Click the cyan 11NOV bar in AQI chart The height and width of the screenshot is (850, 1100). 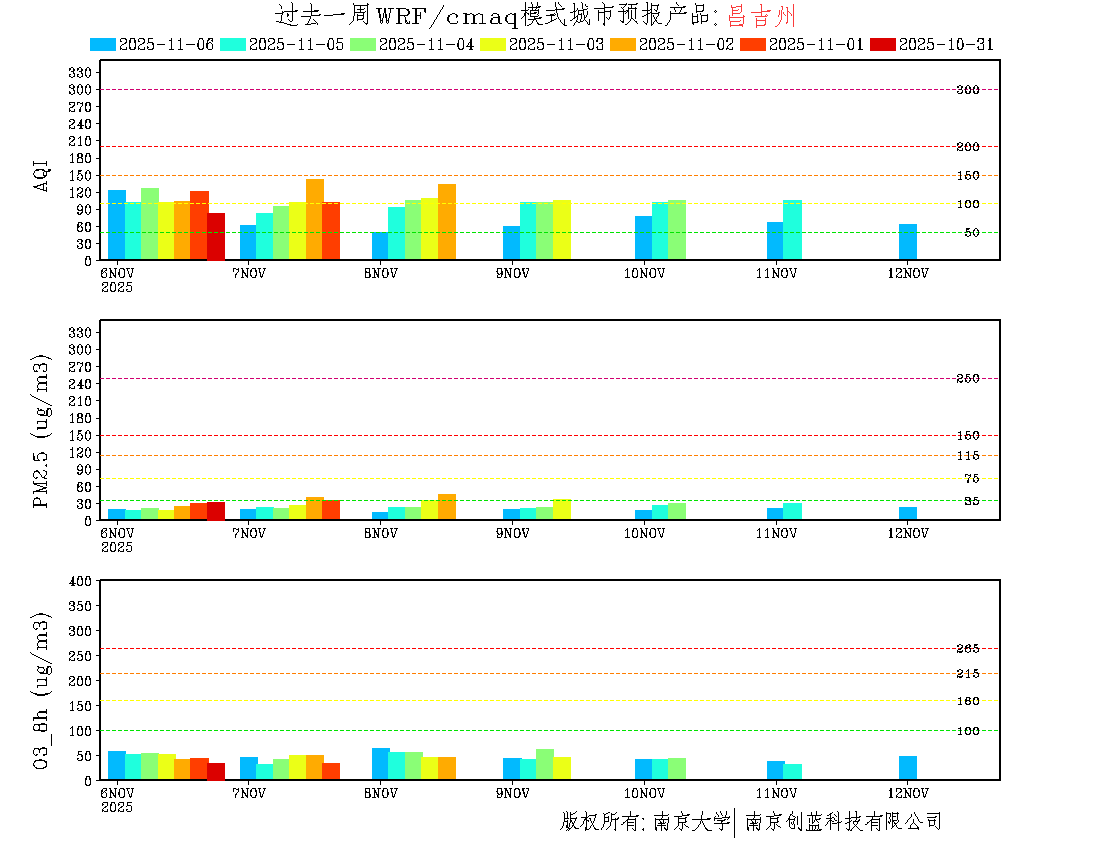[x=792, y=230]
